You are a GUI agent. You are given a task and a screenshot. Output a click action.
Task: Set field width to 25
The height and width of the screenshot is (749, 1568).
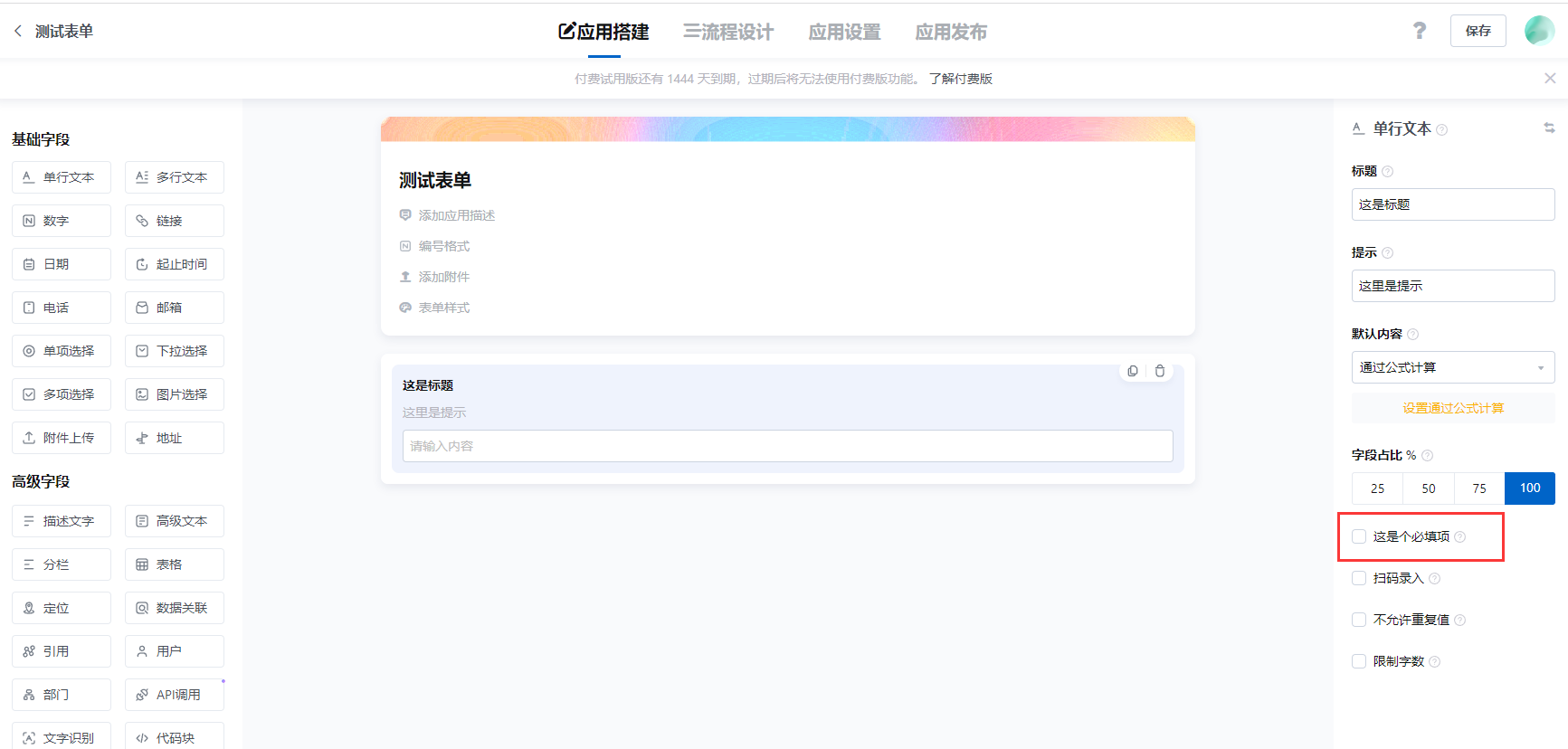coord(1377,488)
